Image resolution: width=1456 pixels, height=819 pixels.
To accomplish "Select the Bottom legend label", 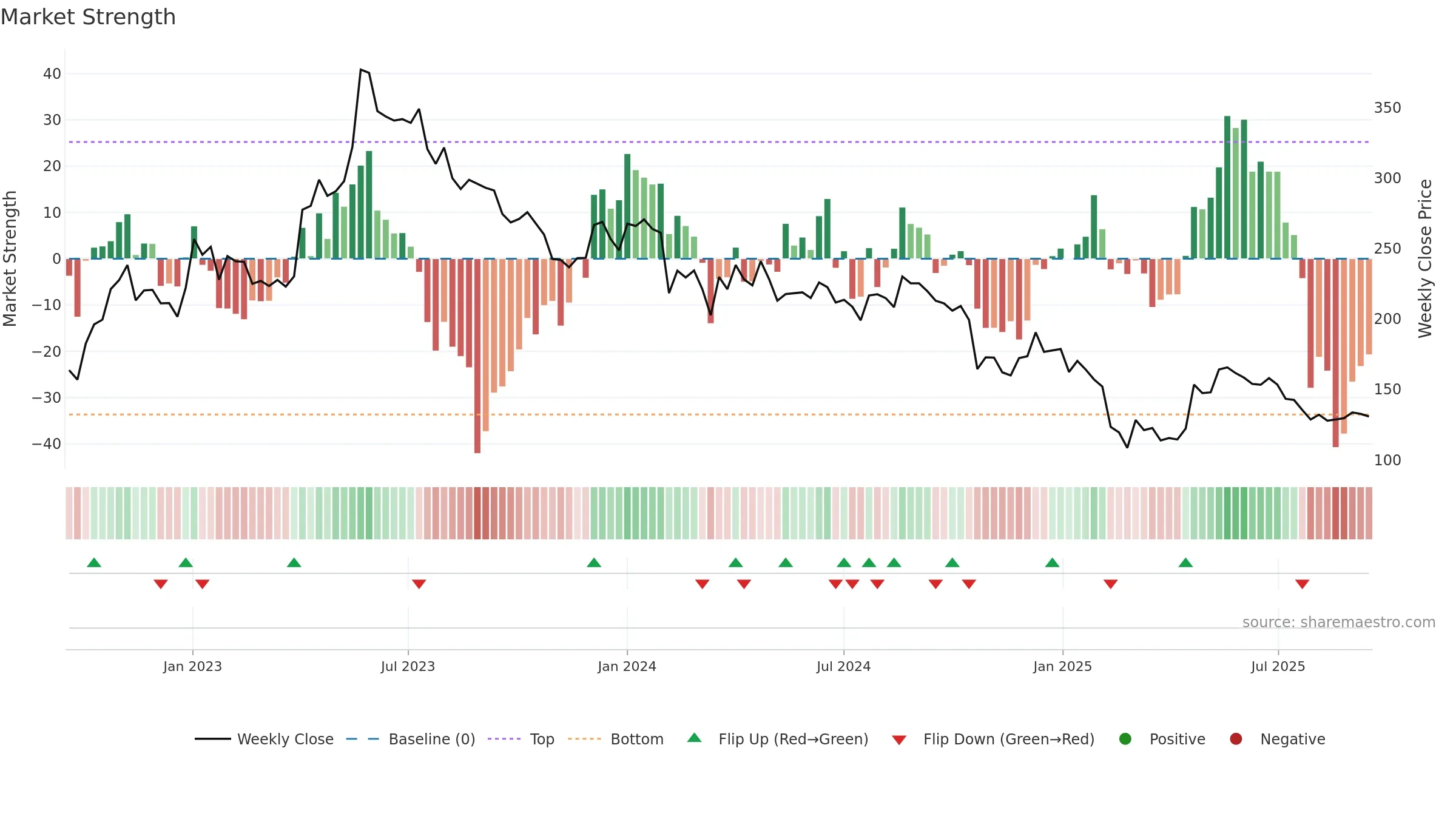I will click(637, 739).
